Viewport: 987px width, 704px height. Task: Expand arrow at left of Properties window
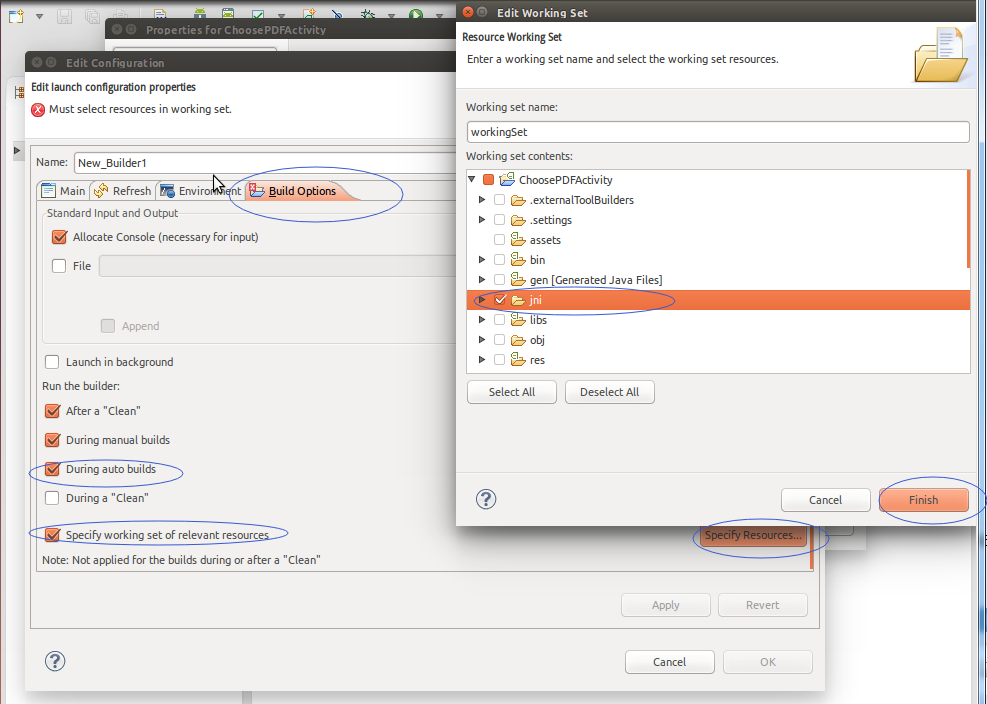click(x=17, y=150)
